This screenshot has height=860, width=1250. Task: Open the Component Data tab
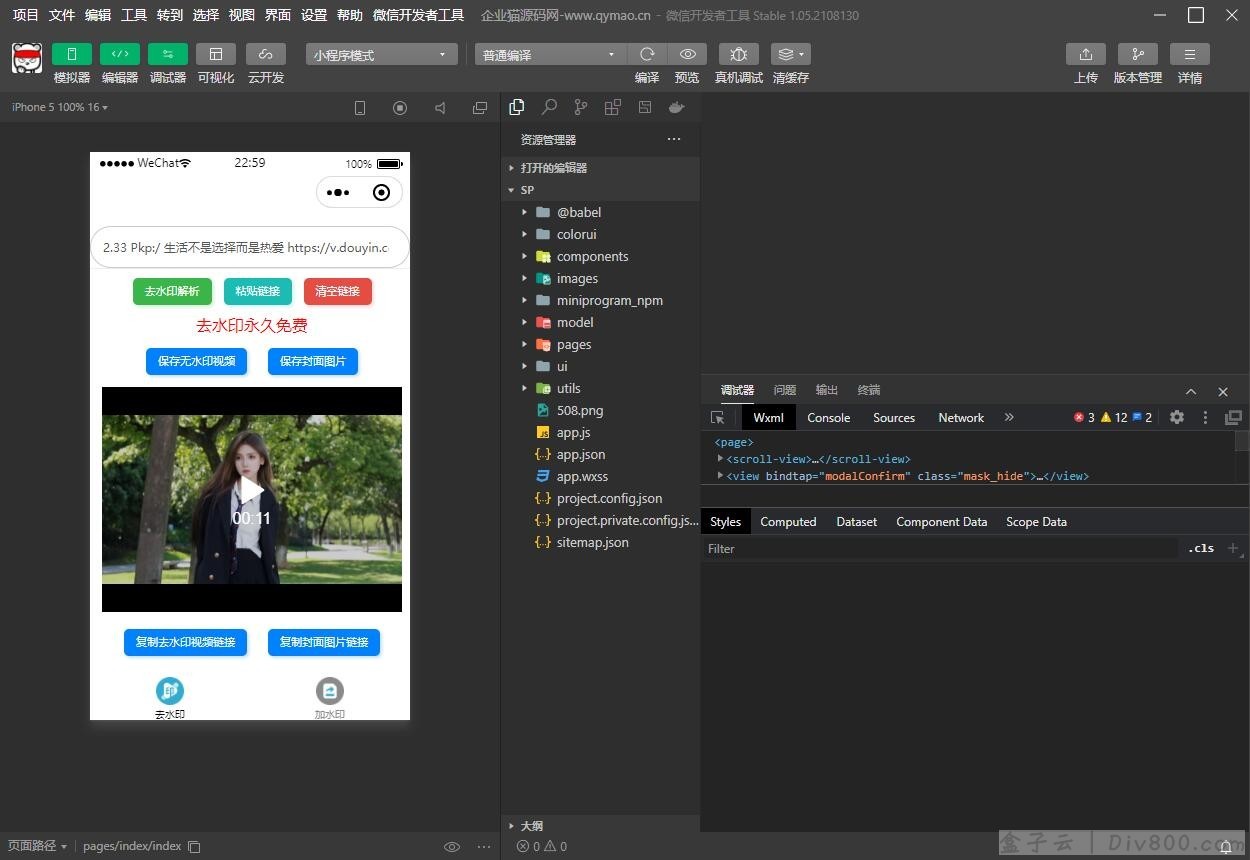point(941,522)
